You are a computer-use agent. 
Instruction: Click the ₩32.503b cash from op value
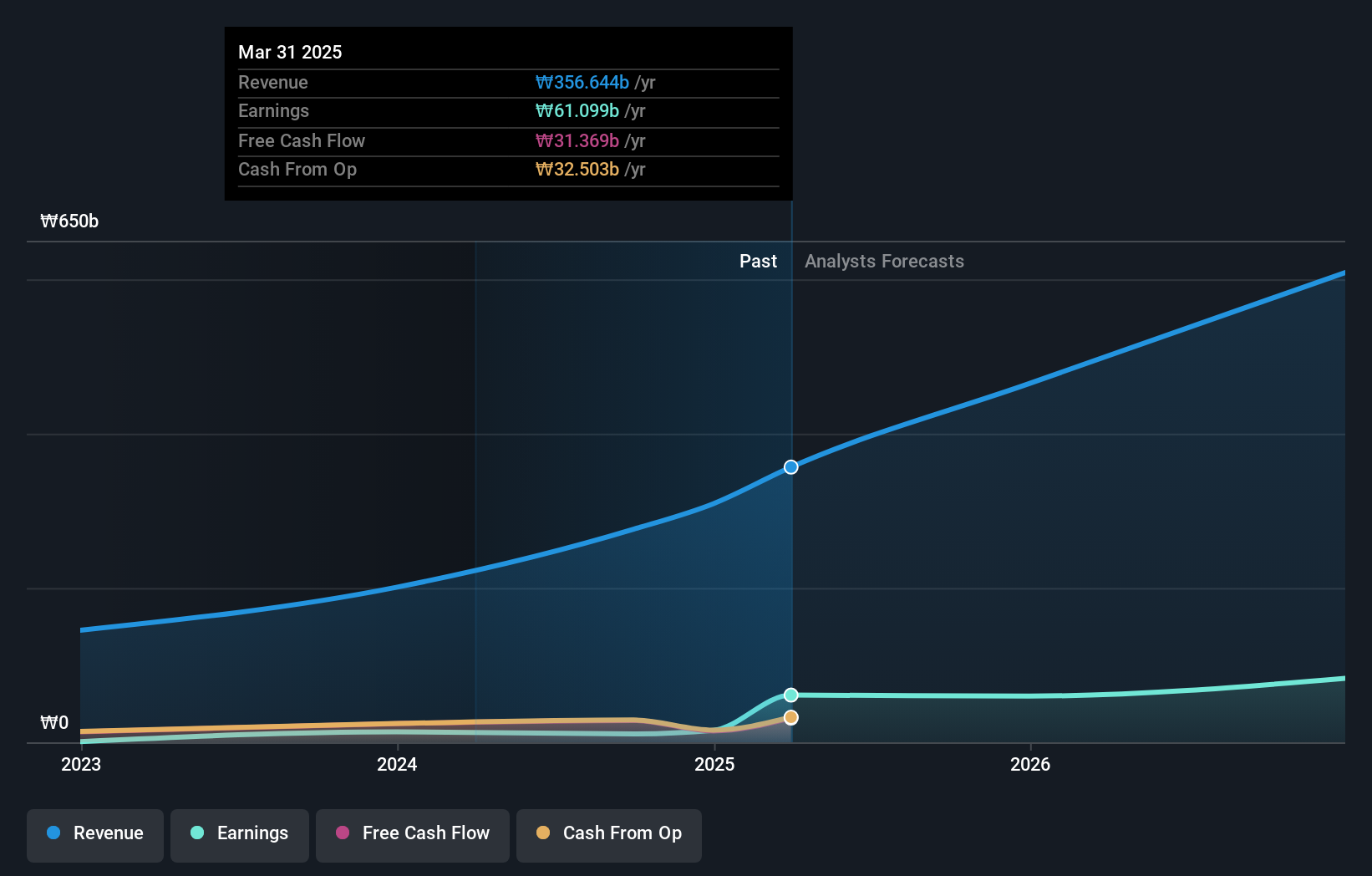click(x=577, y=170)
